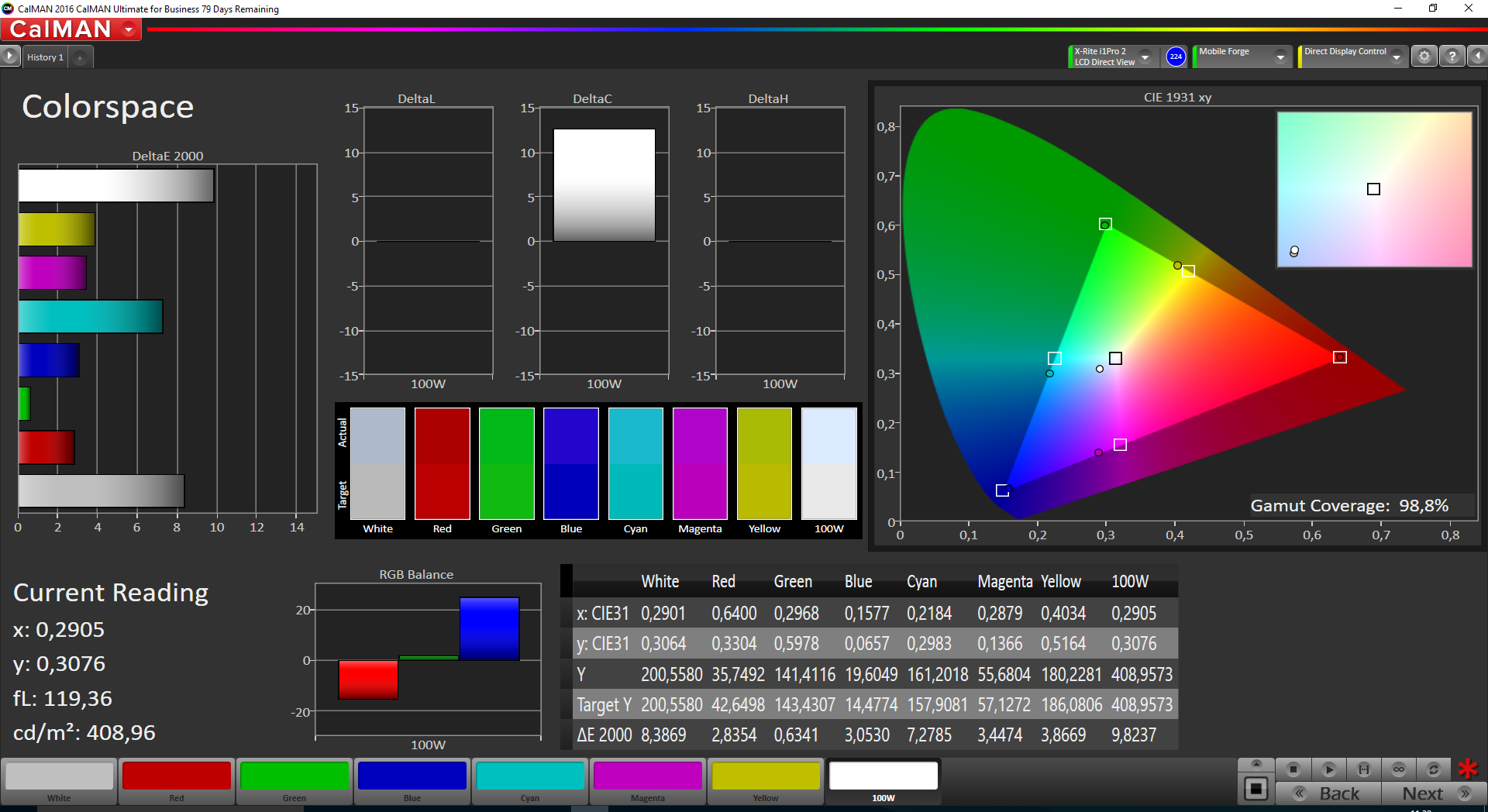Viewport: 1488px width, 812px height.
Task: Select the History 1 tab
Action: (x=45, y=57)
